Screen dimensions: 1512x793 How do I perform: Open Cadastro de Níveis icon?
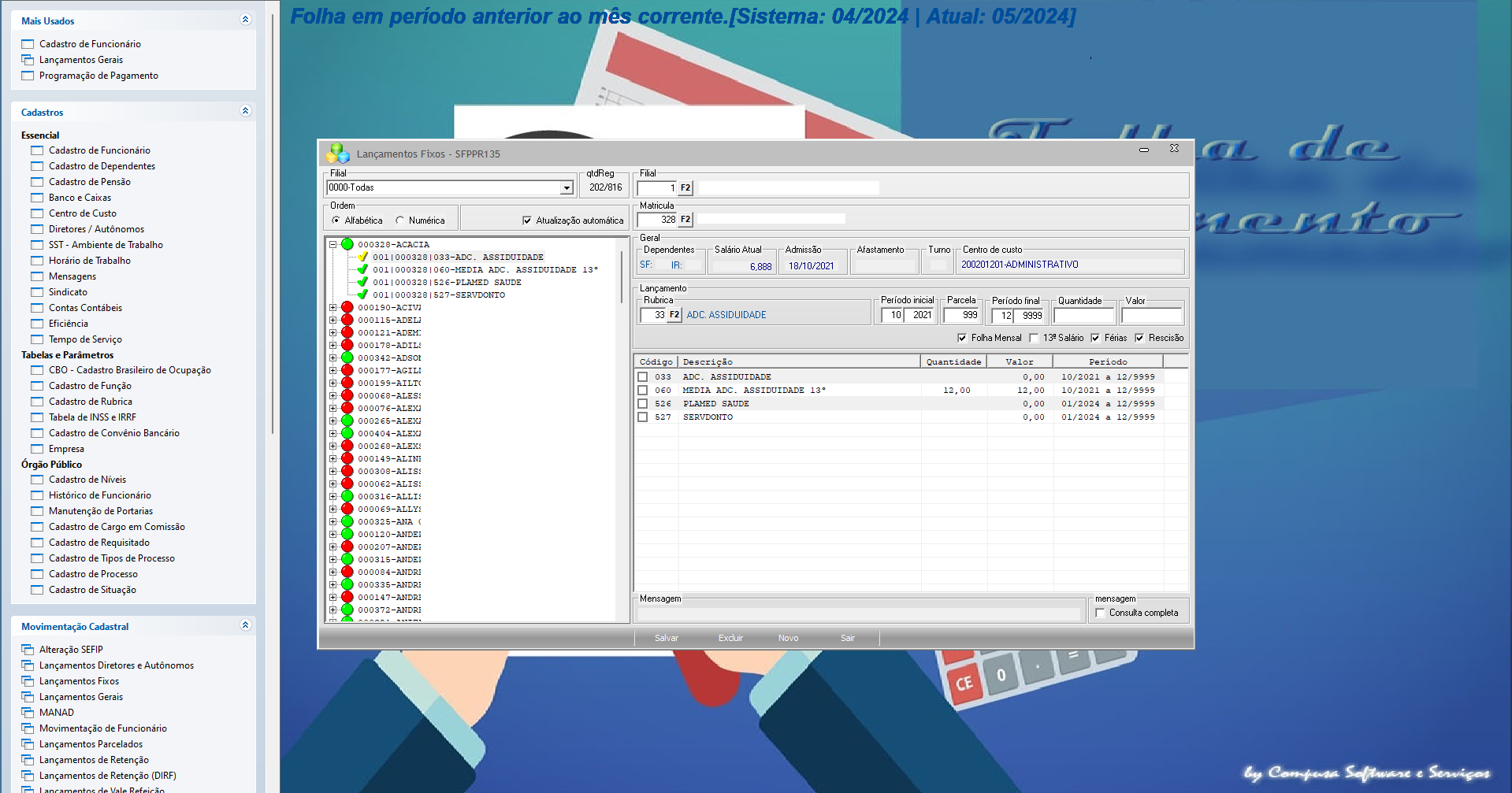[x=37, y=480]
